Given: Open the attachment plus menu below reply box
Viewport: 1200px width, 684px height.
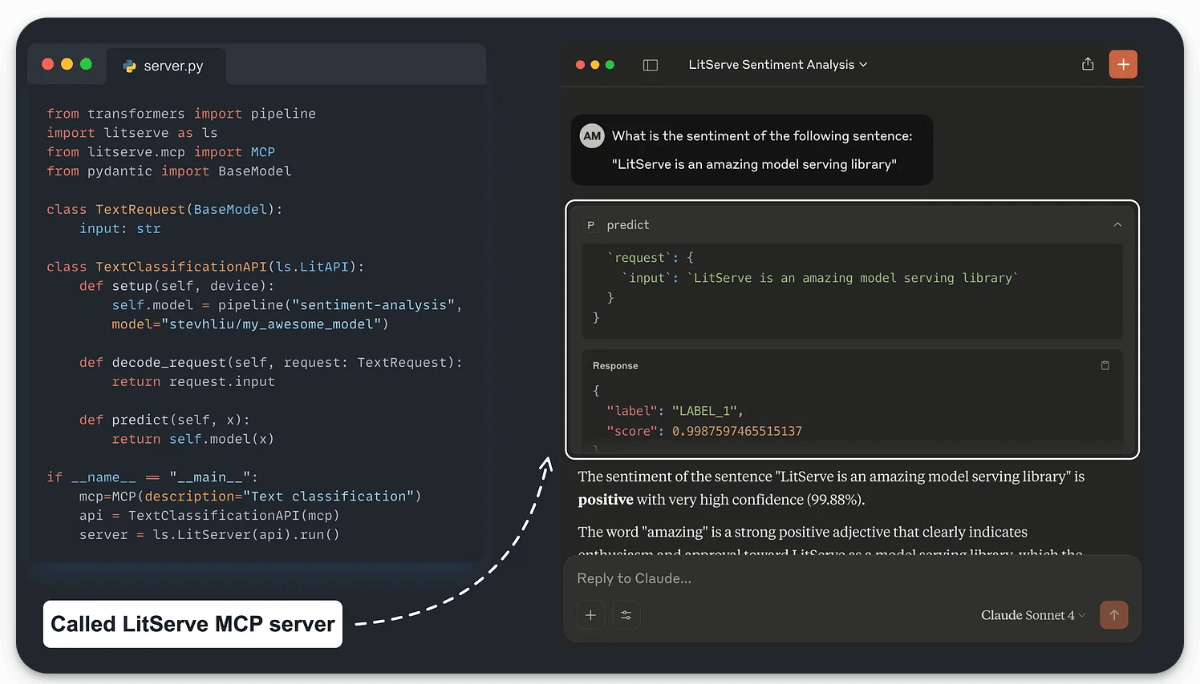Looking at the screenshot, I should click(591, 615).
